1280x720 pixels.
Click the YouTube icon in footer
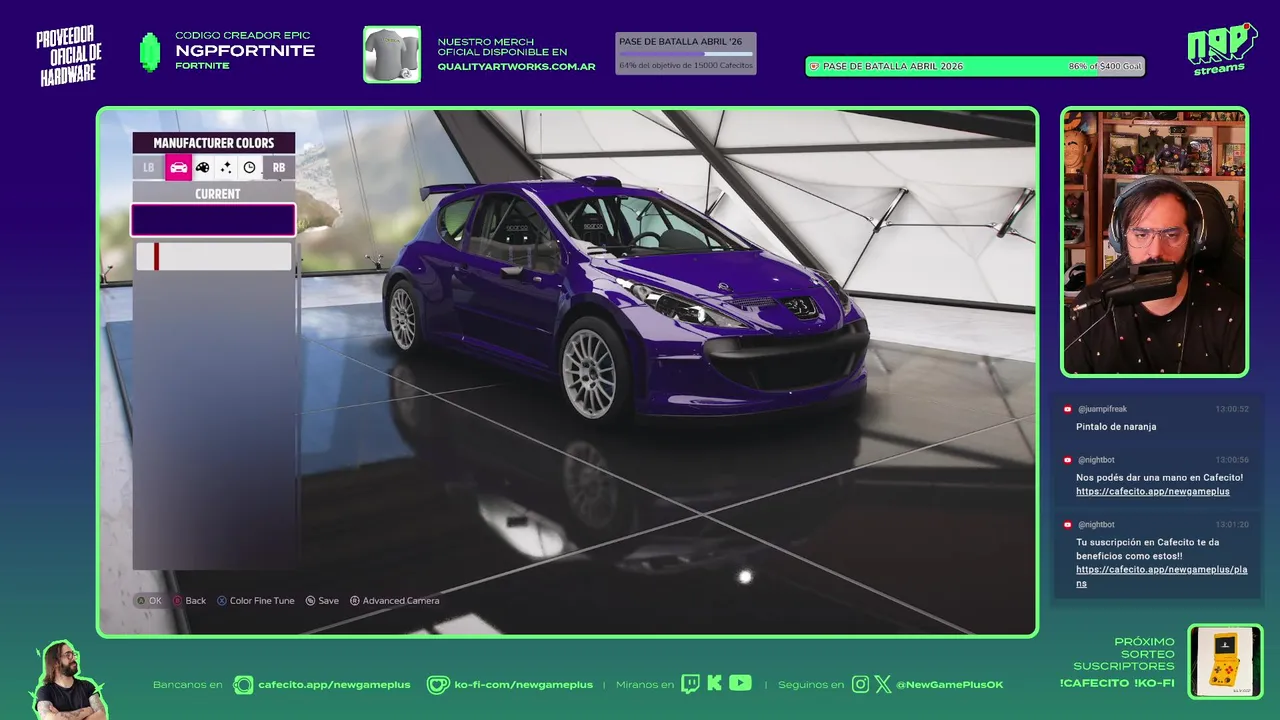pyautogui.click(x=740, y=684)
